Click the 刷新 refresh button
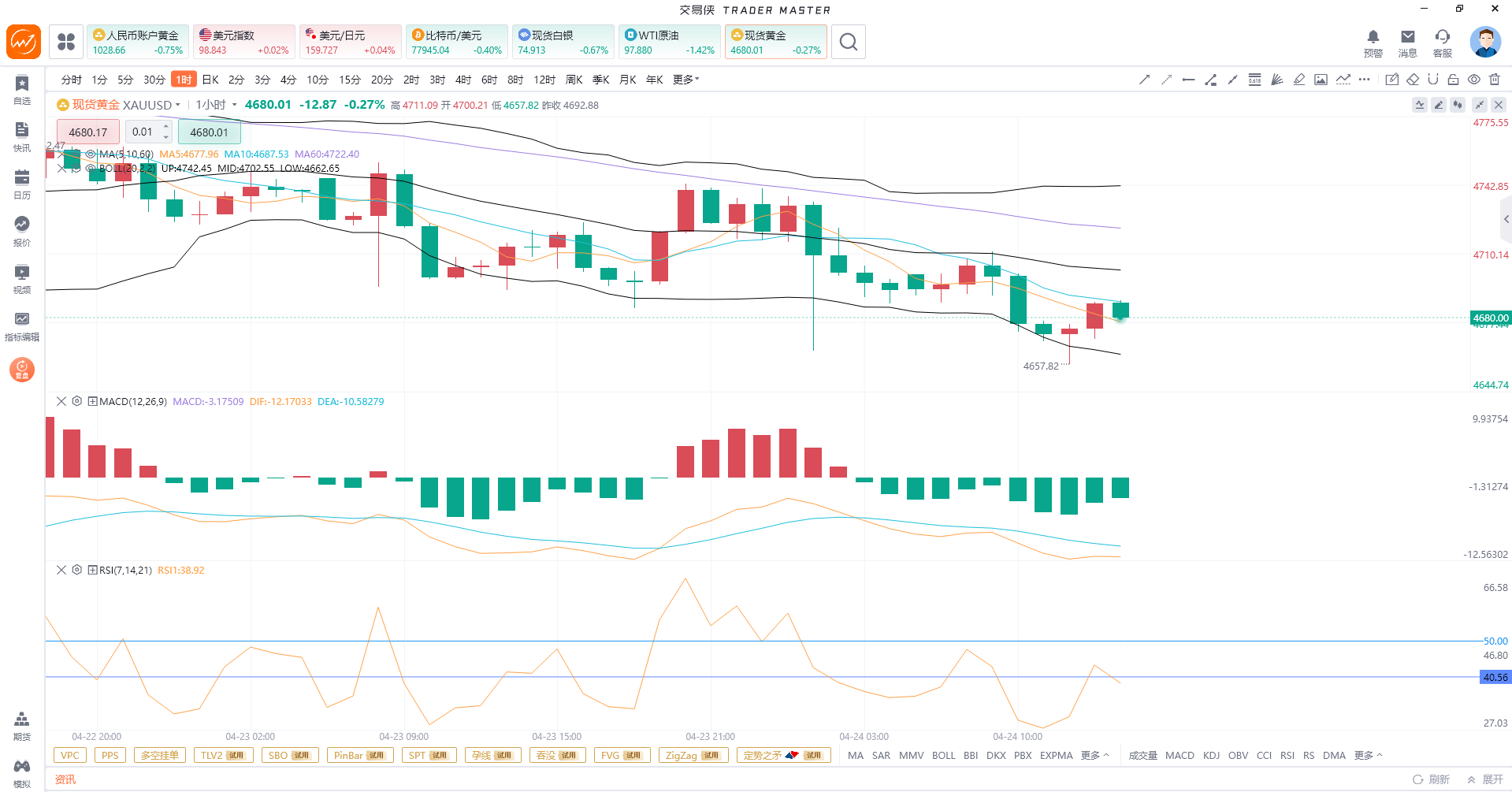 click(1432, 779)
